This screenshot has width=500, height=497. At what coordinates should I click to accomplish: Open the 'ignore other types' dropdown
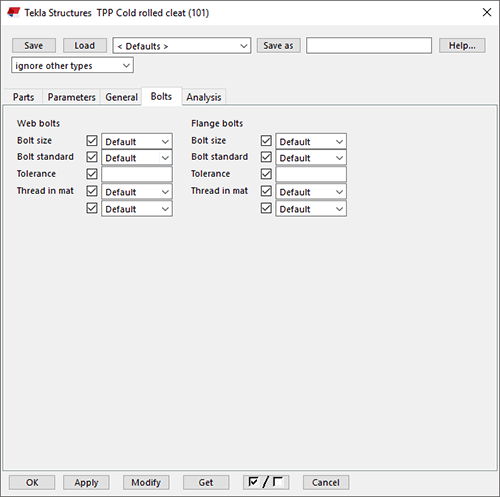click(72, 65)
